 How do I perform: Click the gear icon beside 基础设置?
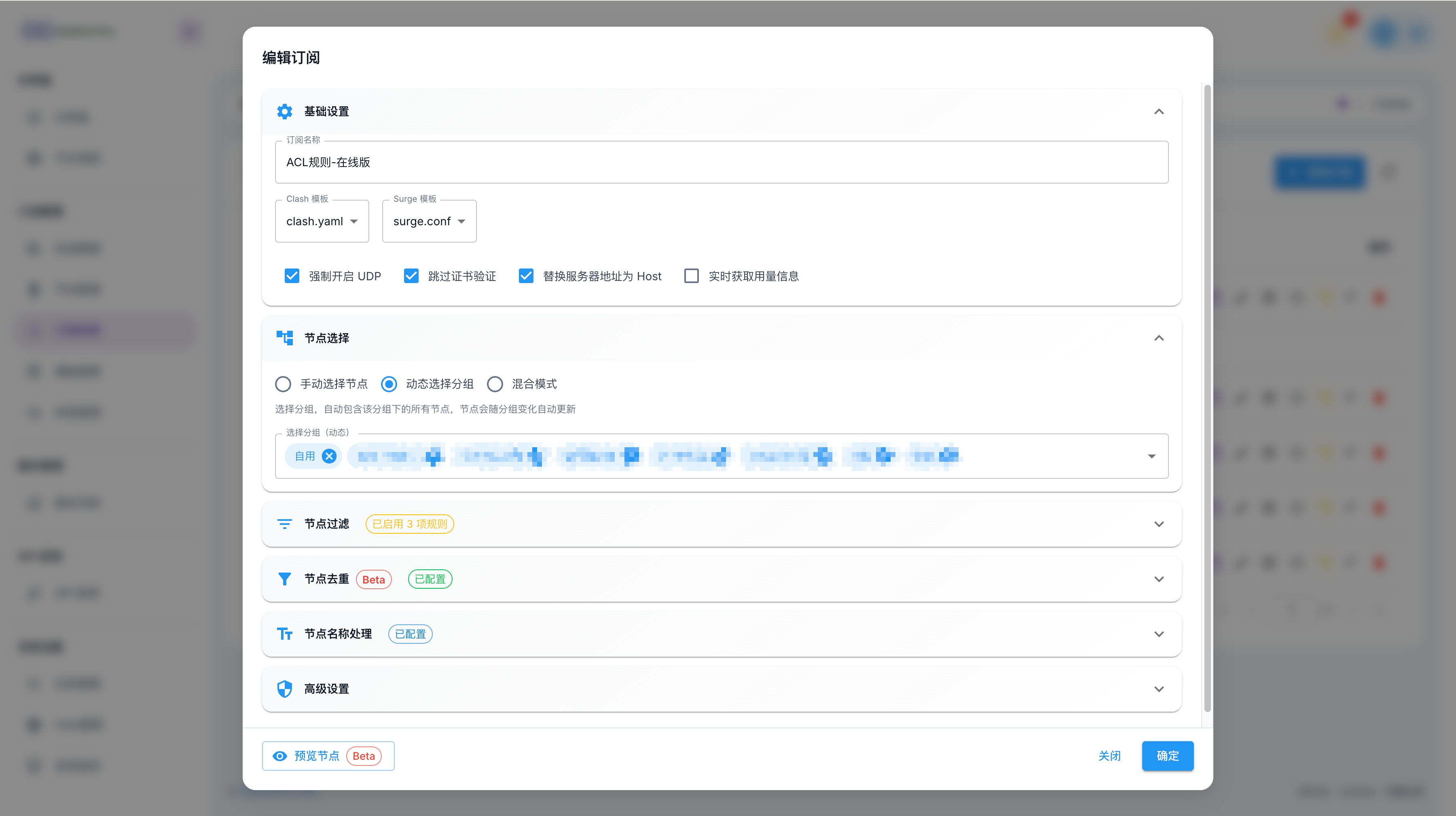point(284,111)
